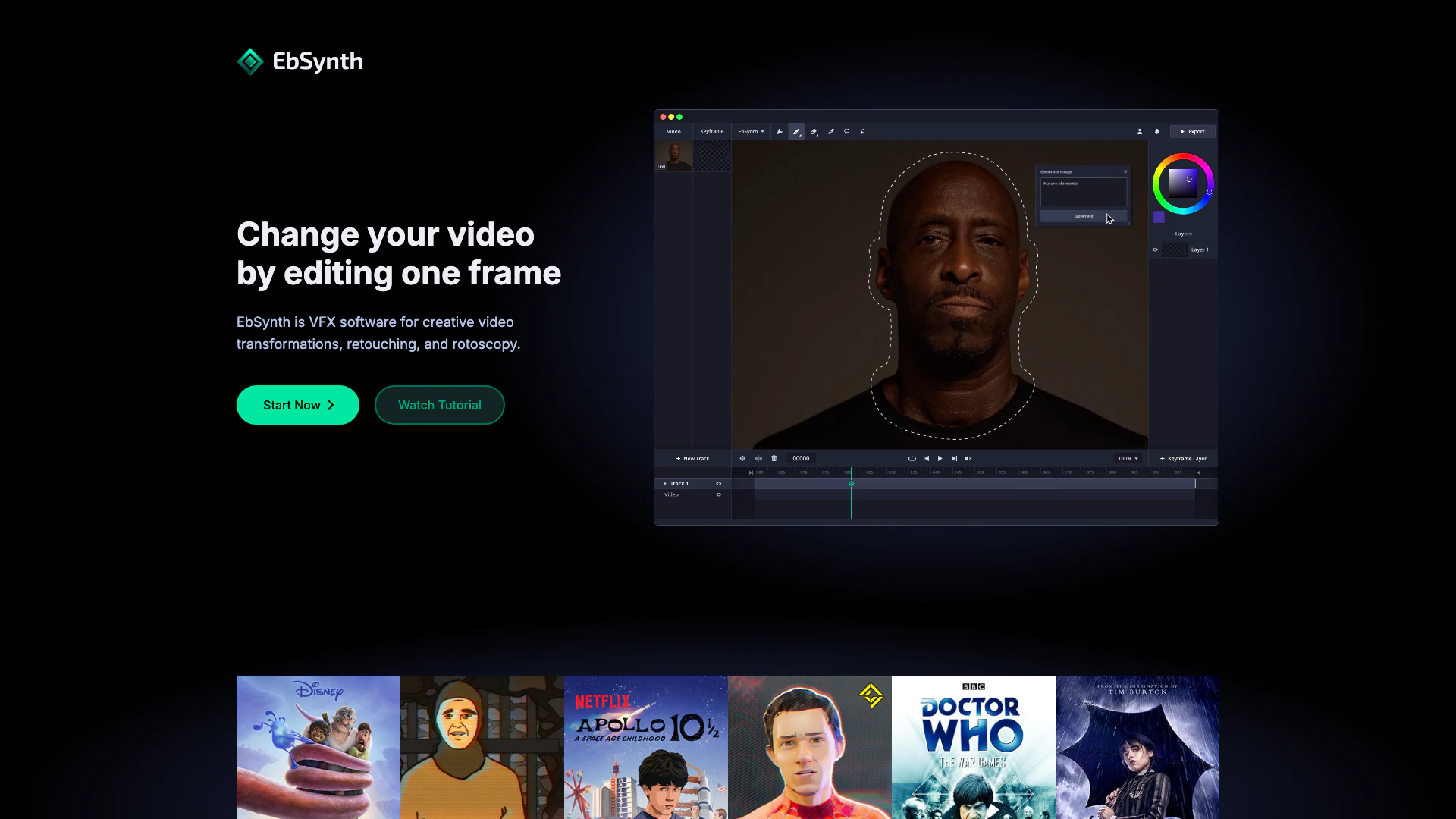The width and height of the screenshot is (1456, 819).
Task: Toggle Layer 1 visibility in Layers panel
Action: [x=1156, y=250]
